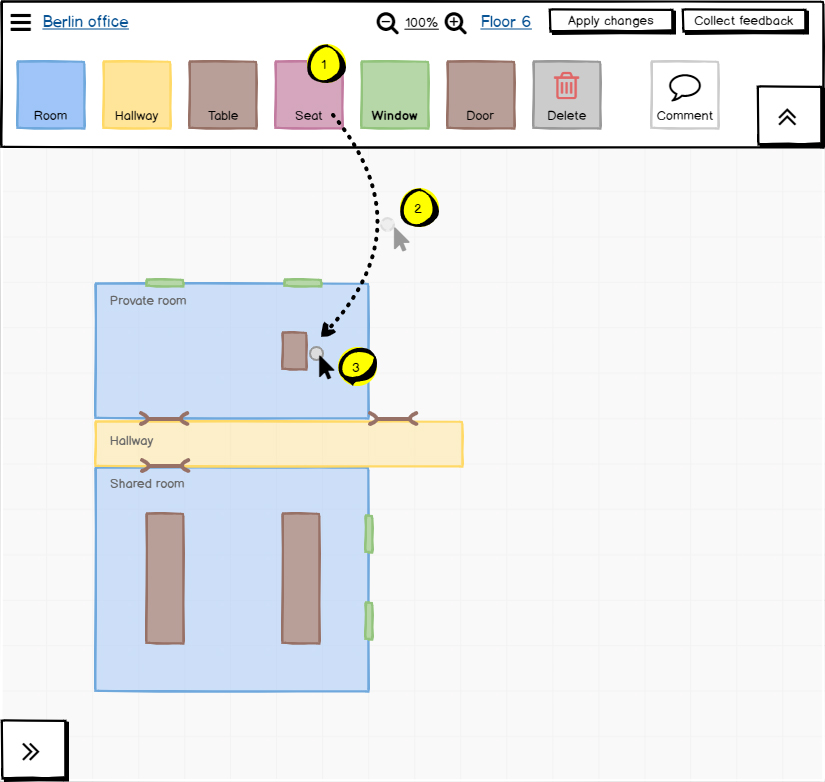
Task: Select the brown Table tool
Action: 223,95
